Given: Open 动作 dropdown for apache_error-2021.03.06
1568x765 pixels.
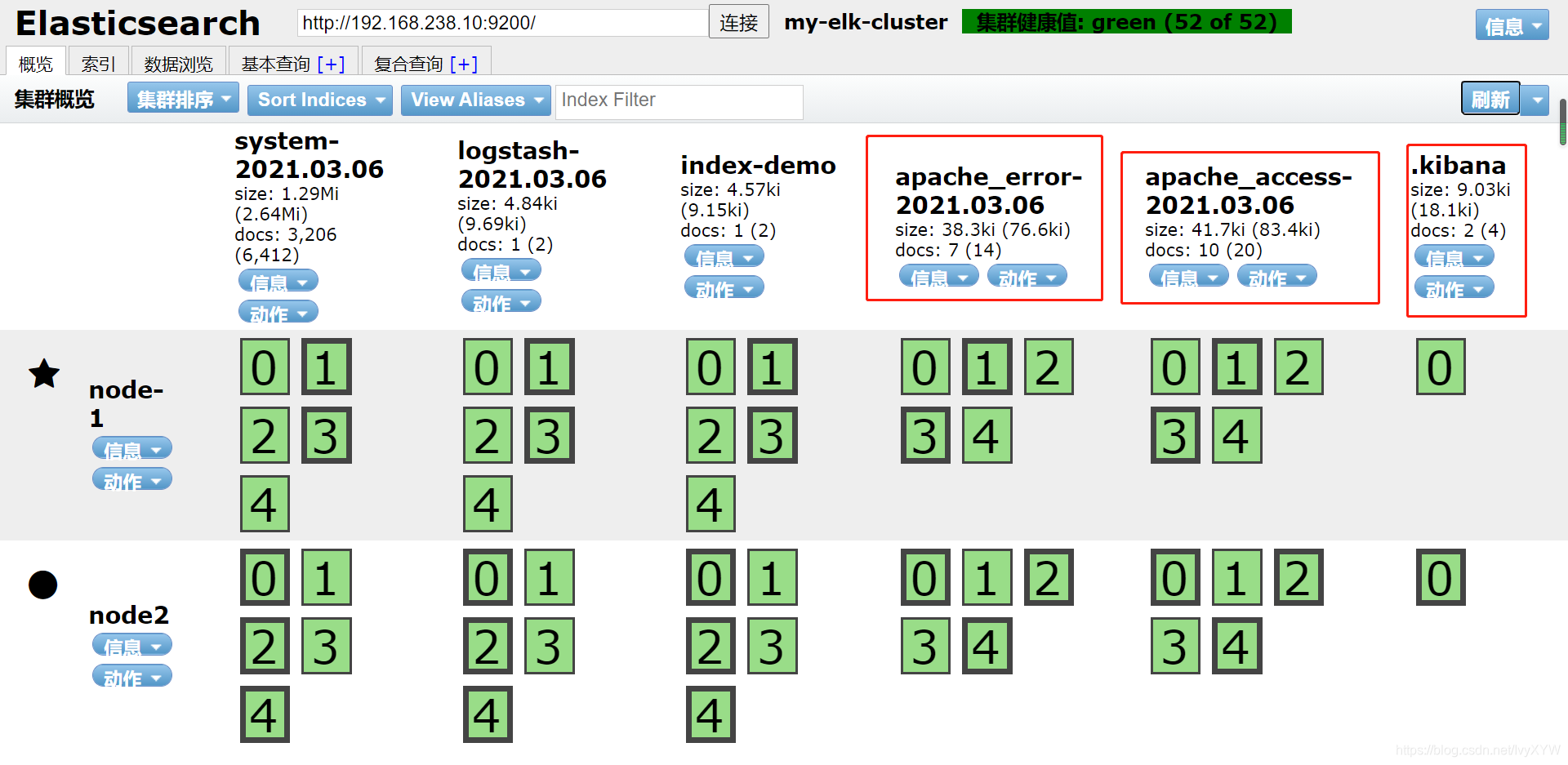Looking at the screenshot, I should [1027, 276].
